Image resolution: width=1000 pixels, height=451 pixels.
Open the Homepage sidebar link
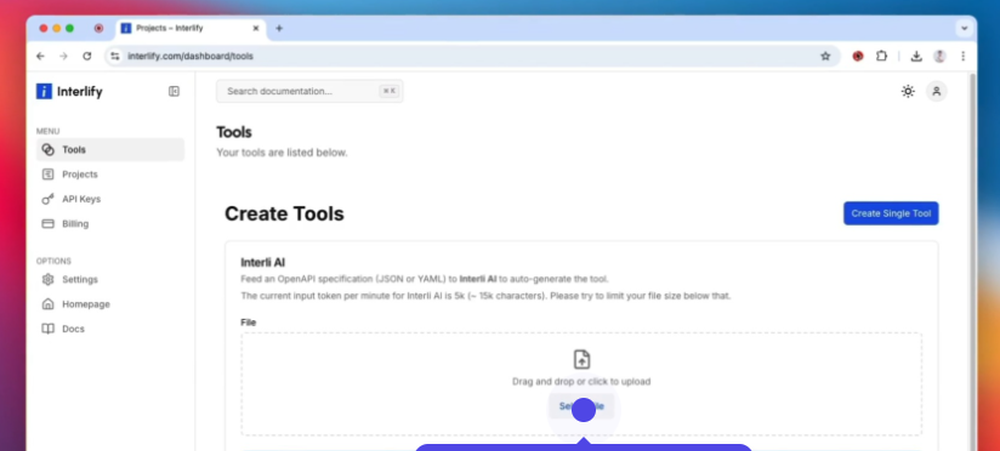coord(110,304)
